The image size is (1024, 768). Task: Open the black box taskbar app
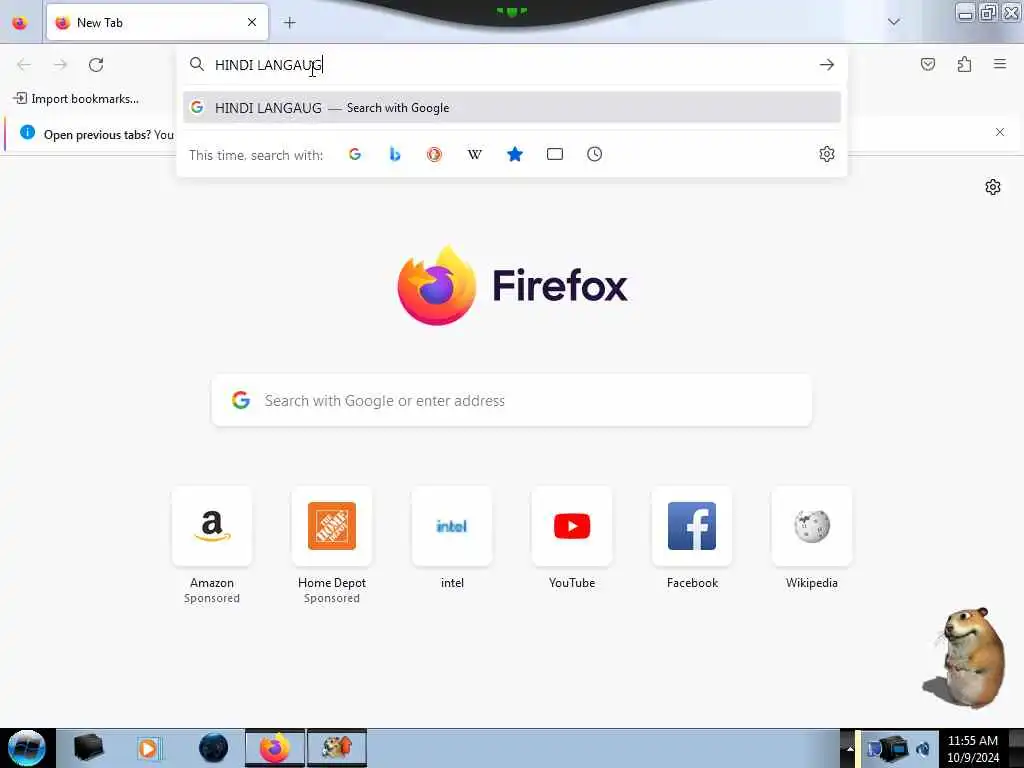(88, 748)
